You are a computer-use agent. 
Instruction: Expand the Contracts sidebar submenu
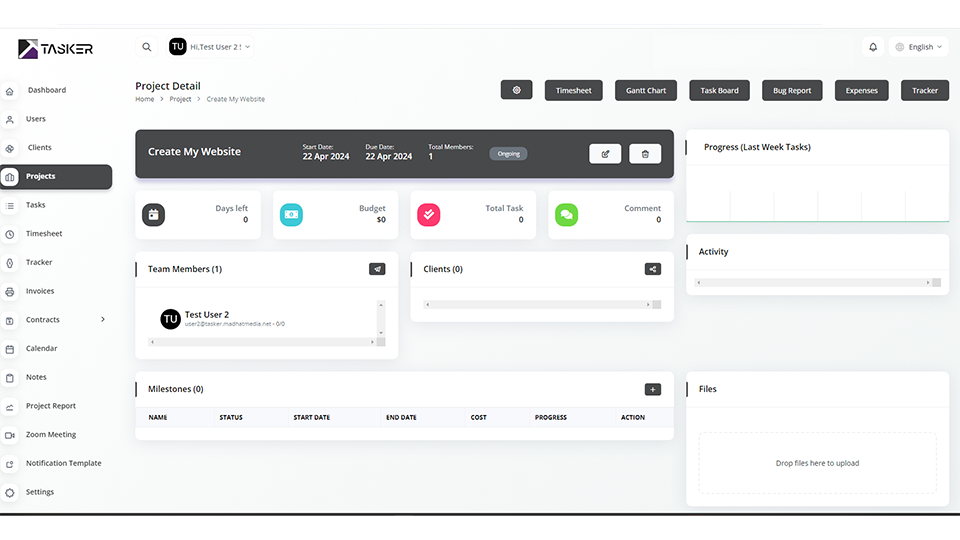103,320
